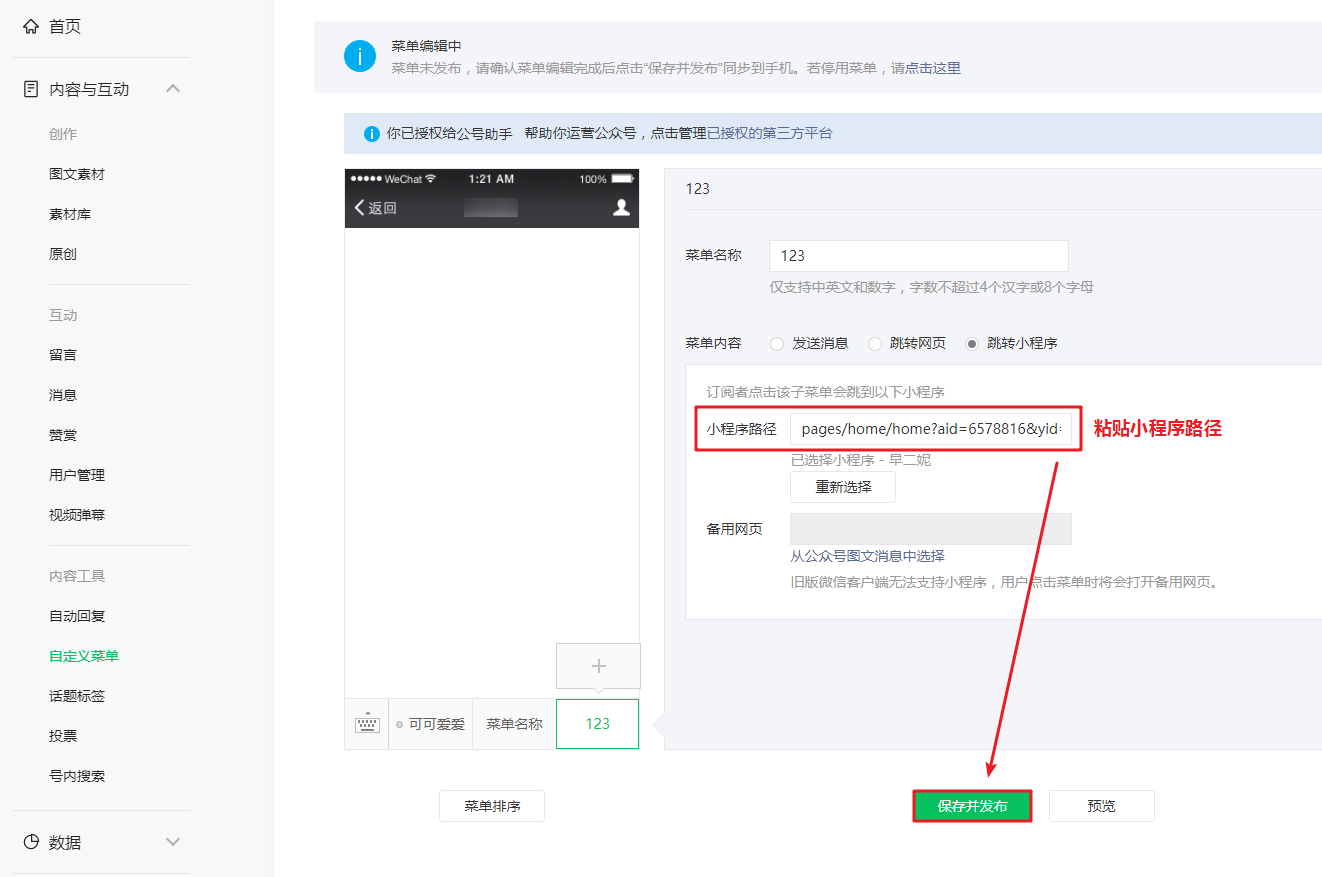This screenshot has width=1322, height=877.
Task: Click the 预览 button
Action: [1102, 806]
